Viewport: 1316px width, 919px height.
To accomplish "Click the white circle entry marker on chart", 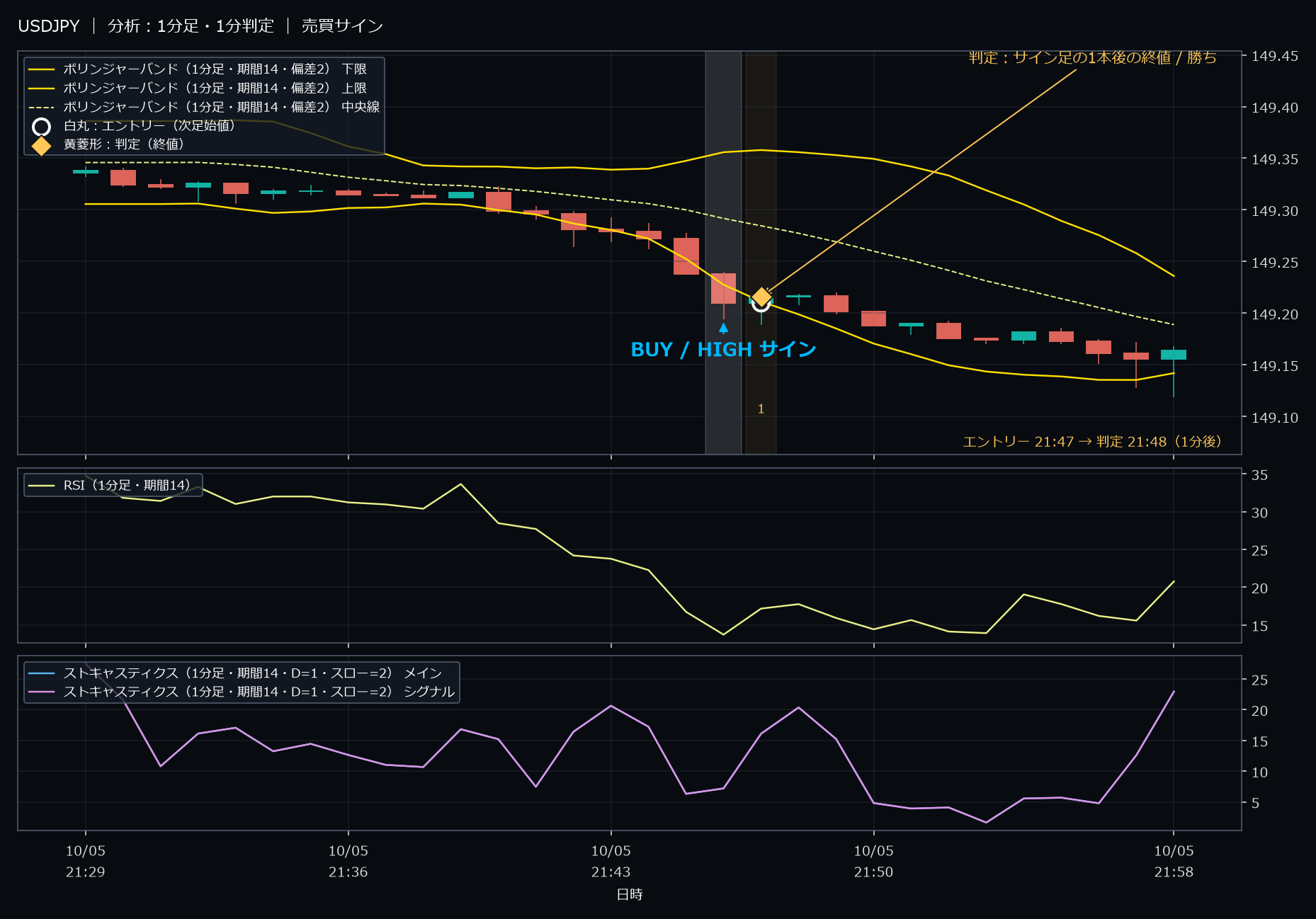I will click(761, 303).
